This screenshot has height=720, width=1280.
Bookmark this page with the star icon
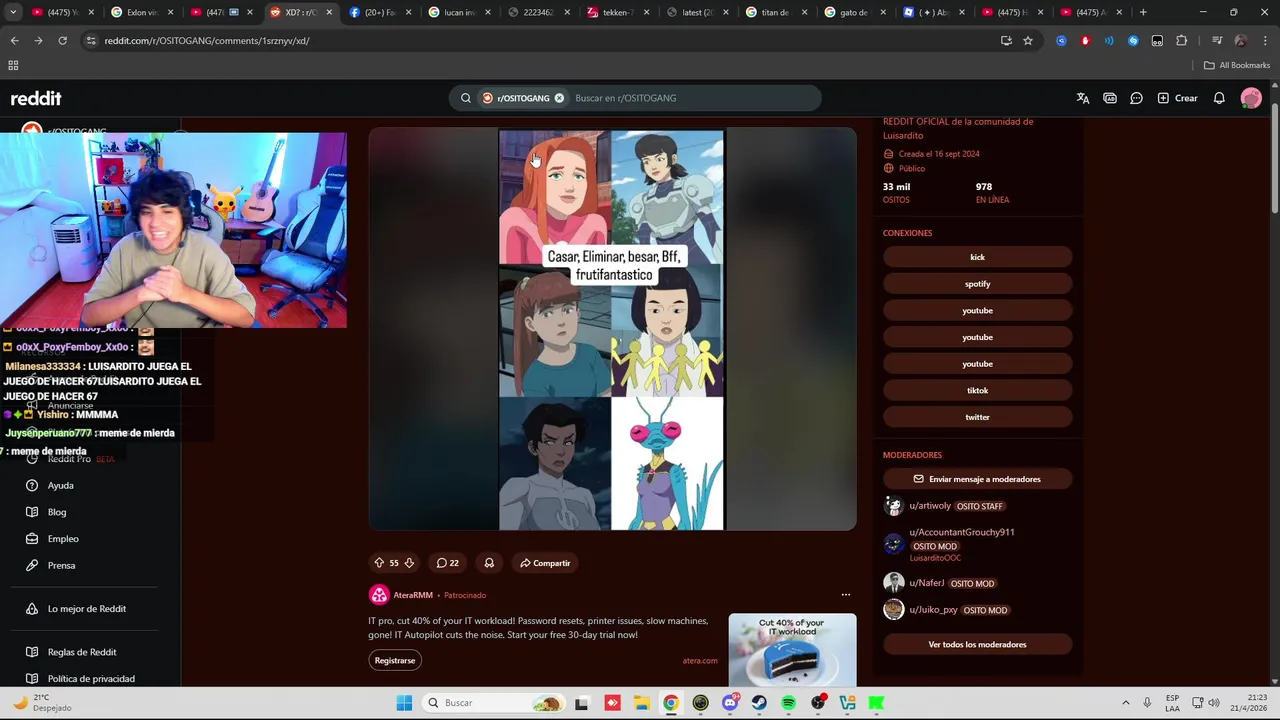click(1028, 41)
